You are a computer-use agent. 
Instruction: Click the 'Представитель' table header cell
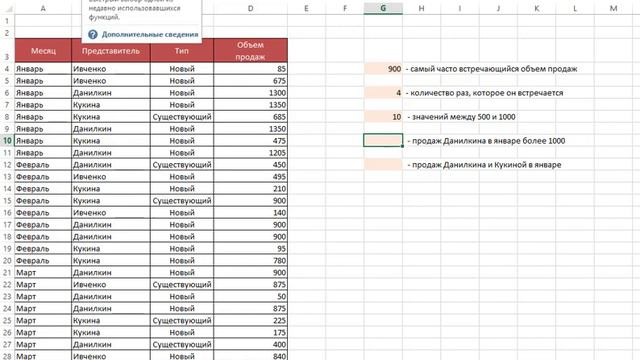111,51
